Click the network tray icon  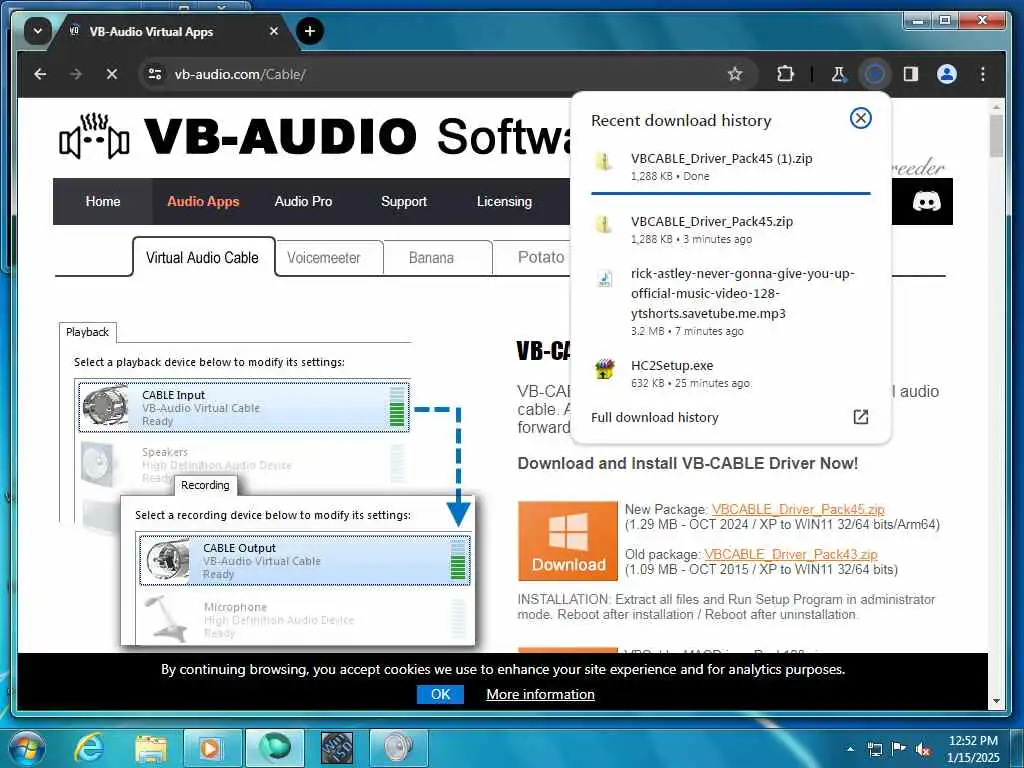[874, 749]
